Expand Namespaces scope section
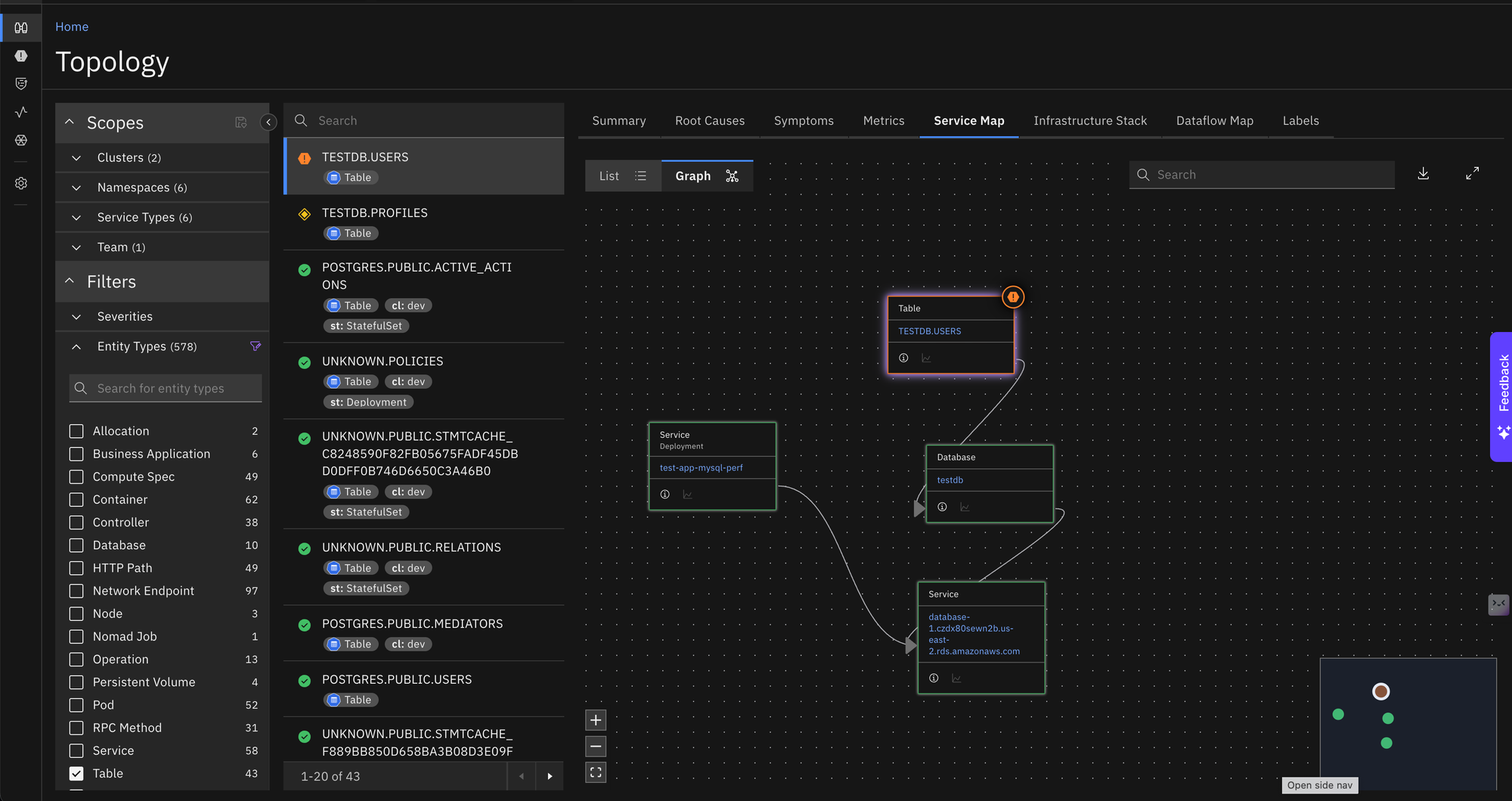Screen dimensions: 1512x801 (76, 188)
